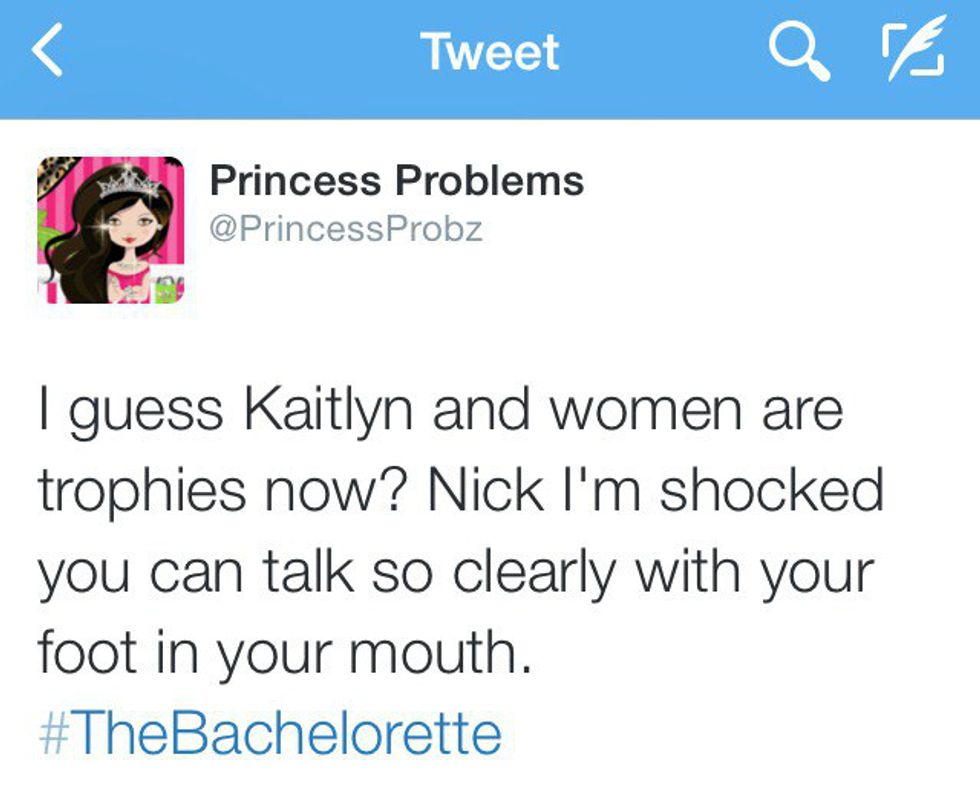The width and height of the screenshot is (980, 798).
Task: Compose a new tweet via quill icon
Action: point(912,51)
